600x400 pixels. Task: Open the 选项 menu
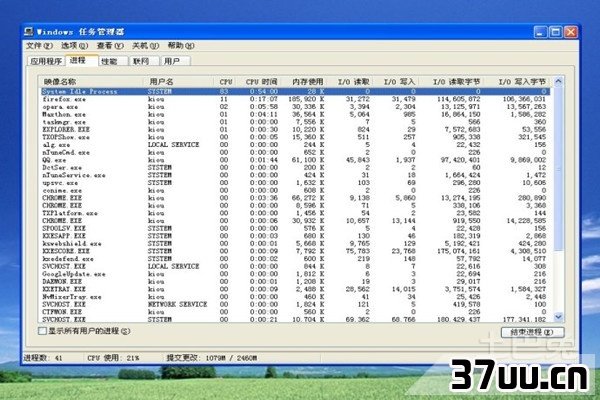point(74,46)
